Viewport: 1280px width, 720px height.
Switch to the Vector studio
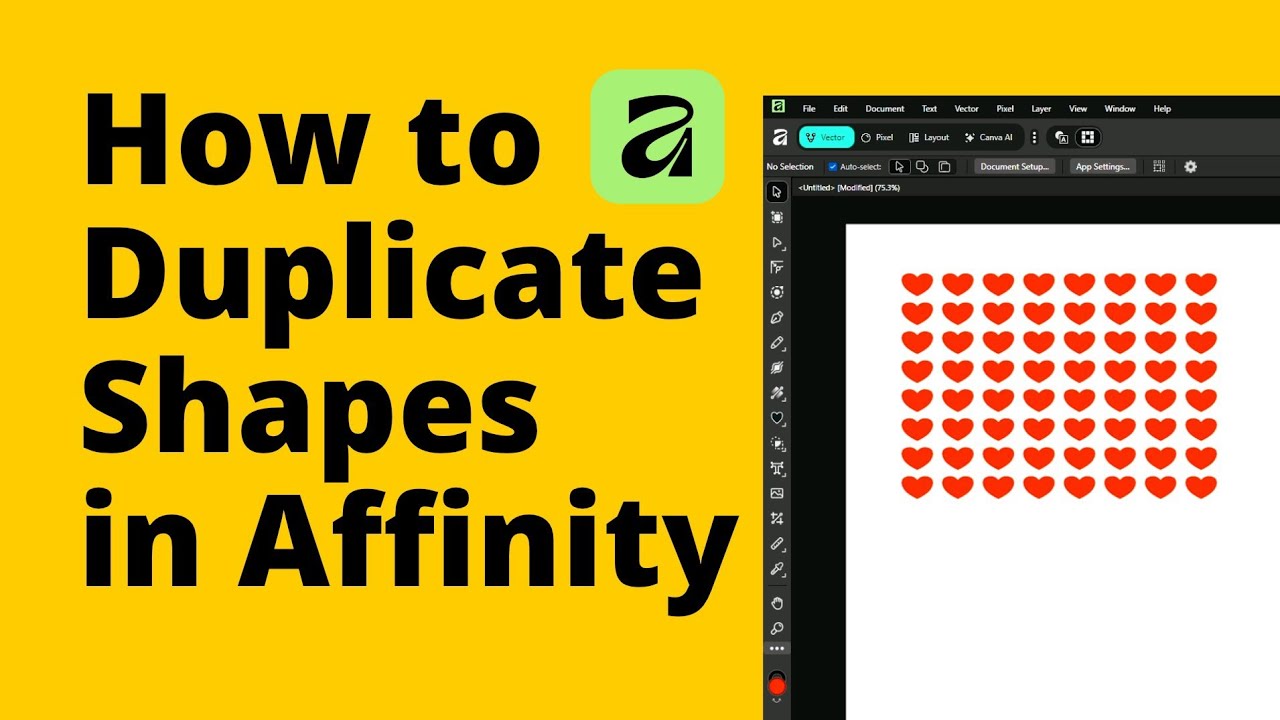(826, 138)
